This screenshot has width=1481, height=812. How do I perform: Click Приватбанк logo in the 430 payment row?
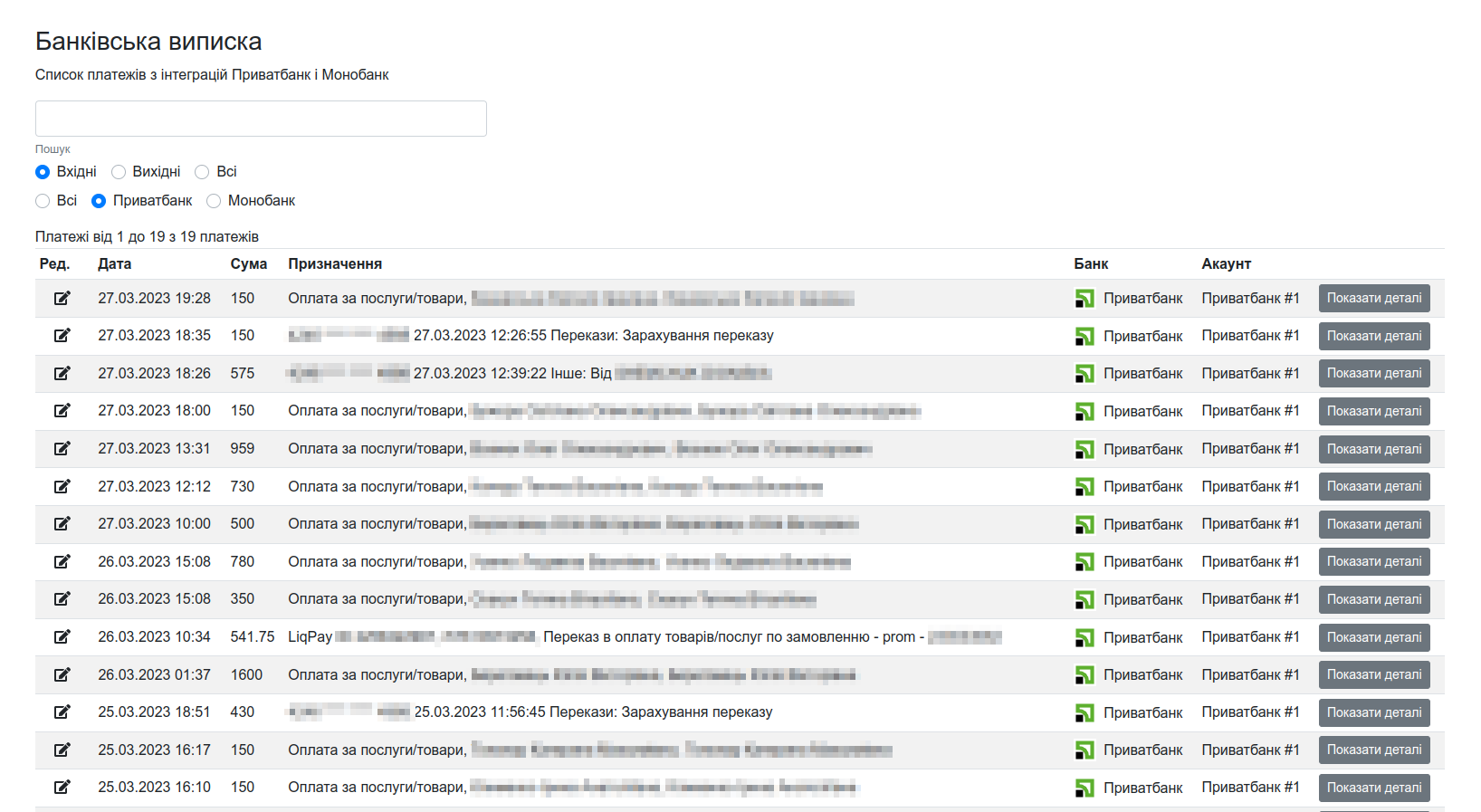click(1084, 712)
